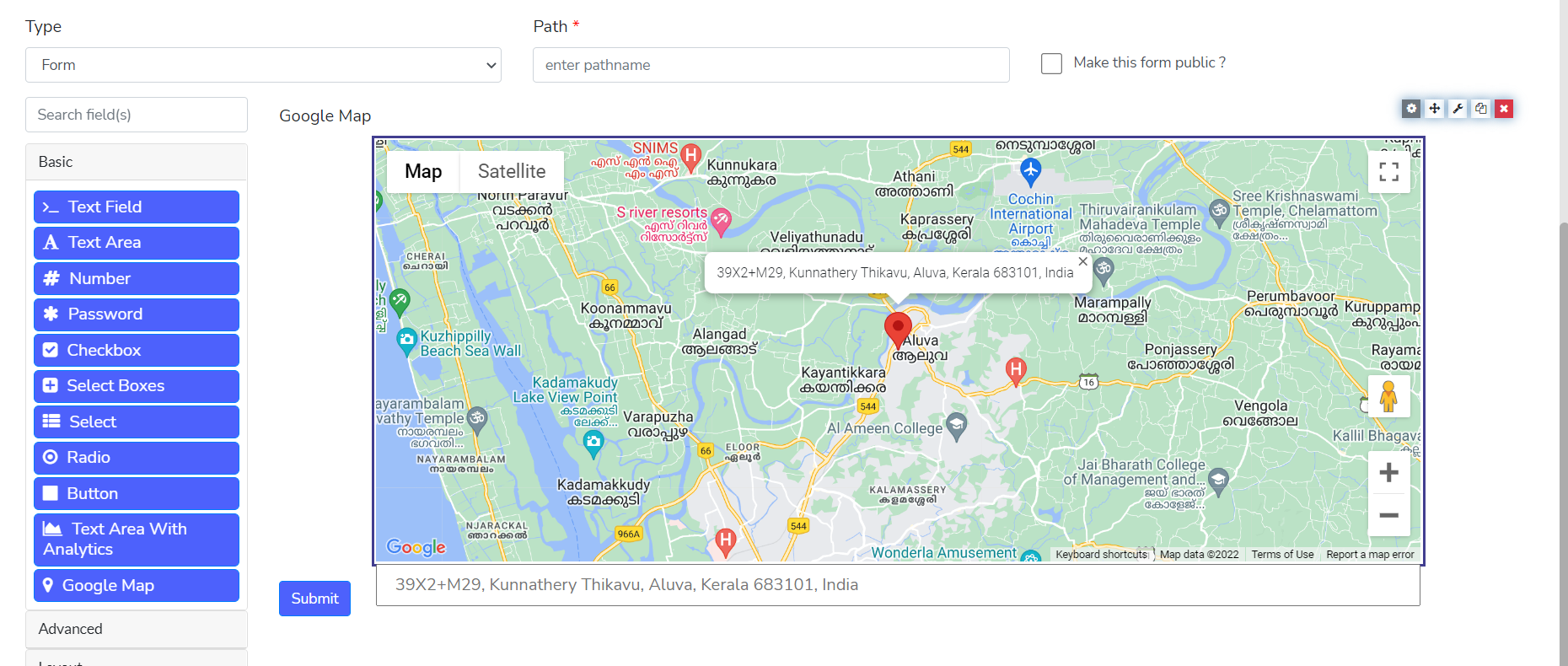
Task: Open the map Terms of Use link
Action: [x=1282, y=555]
